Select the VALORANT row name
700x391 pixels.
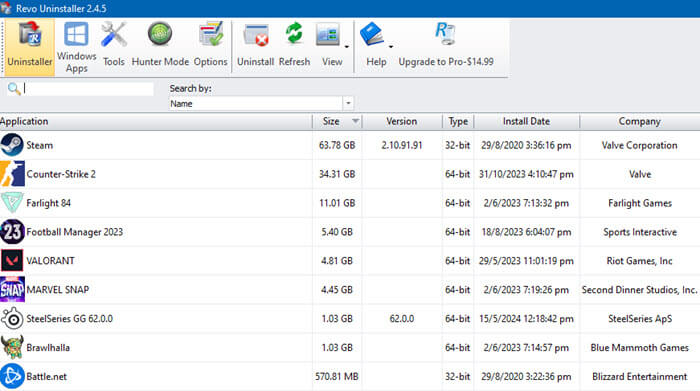pyautogui.click(x=50, y=261)
